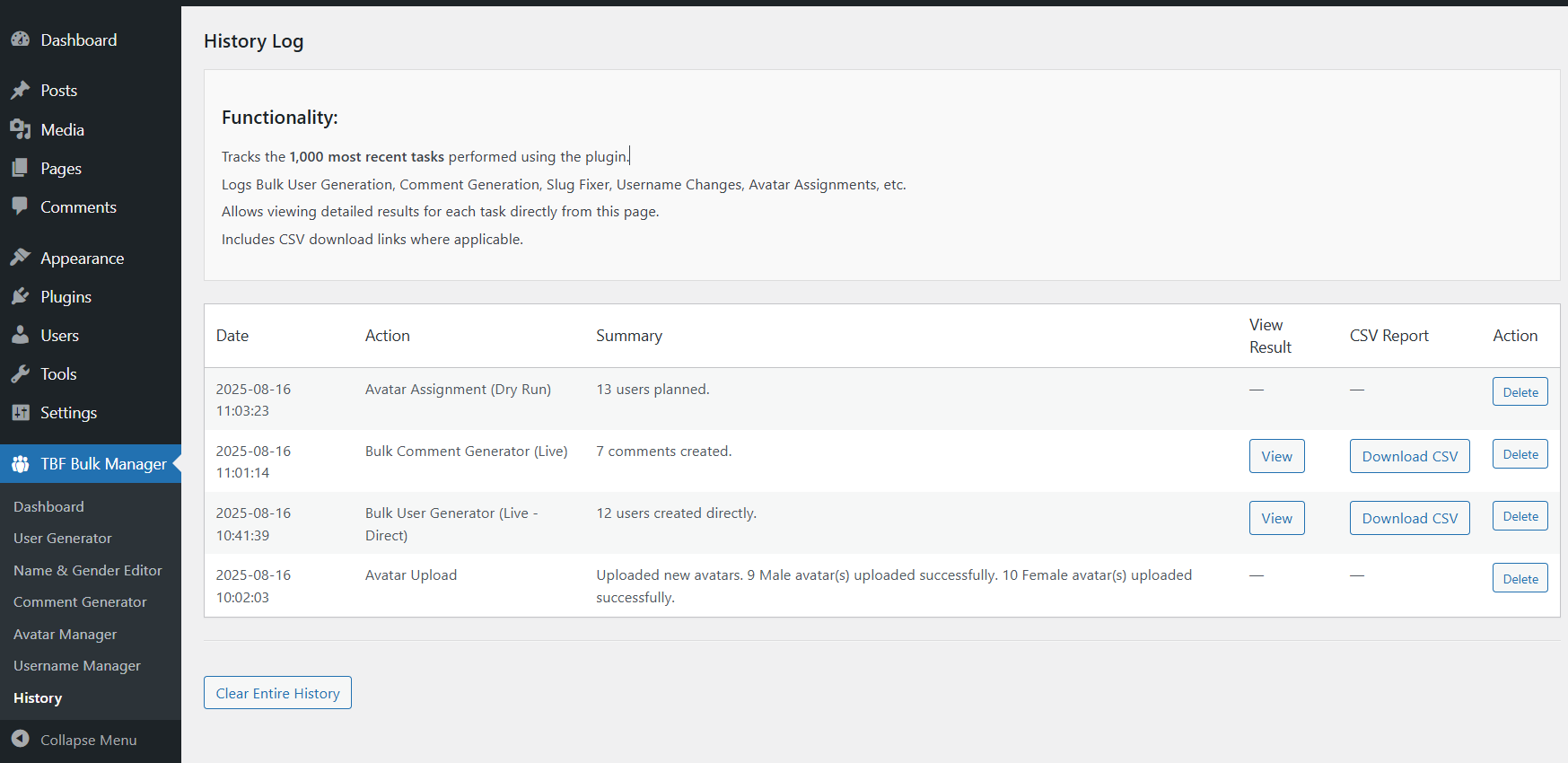Click the Pages icon in sidebar

[20, 169]
